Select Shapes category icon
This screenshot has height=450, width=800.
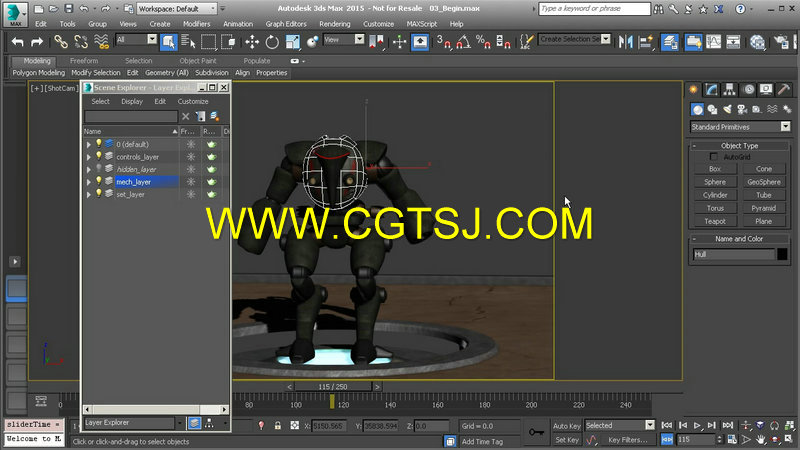pyautogui.click(x=712, y=109)
